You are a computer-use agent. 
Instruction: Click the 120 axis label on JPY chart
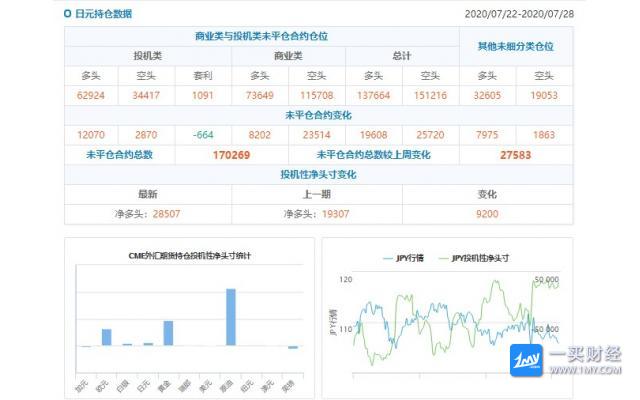pyautogui.click(x=346, y=280)
